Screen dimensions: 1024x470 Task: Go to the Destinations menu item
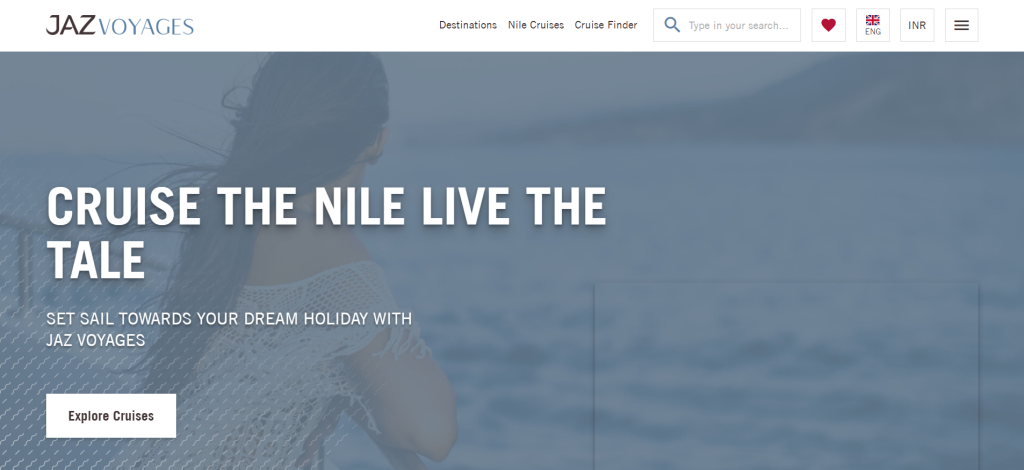[x=468, y=25]
